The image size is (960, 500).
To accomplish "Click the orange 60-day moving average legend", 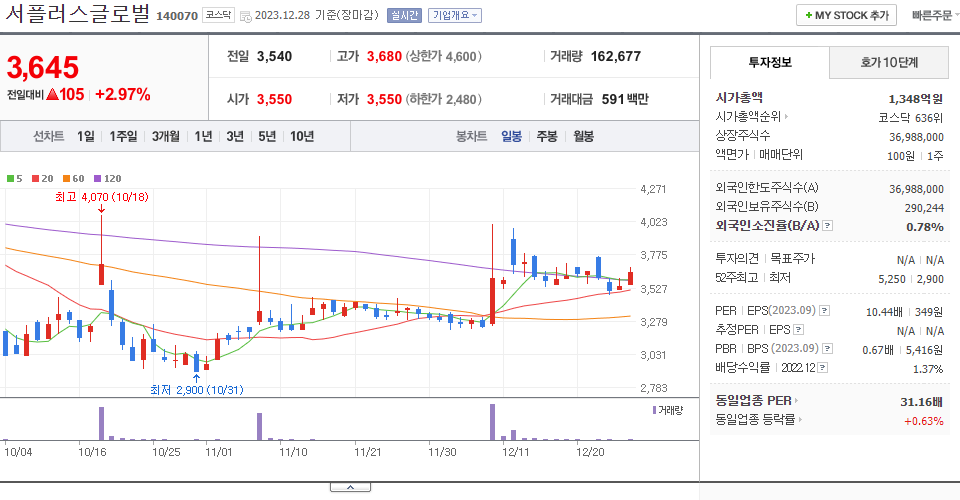I will pos(73,179).
